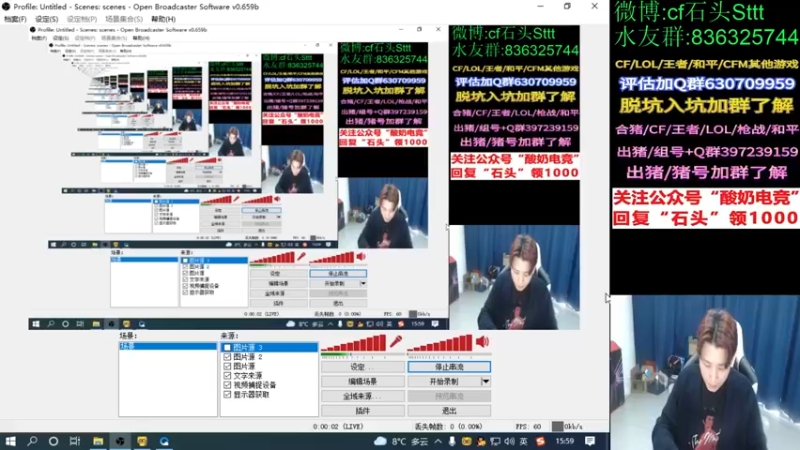Uncheck the plain 图片源 source checkbox

point(228,366)
